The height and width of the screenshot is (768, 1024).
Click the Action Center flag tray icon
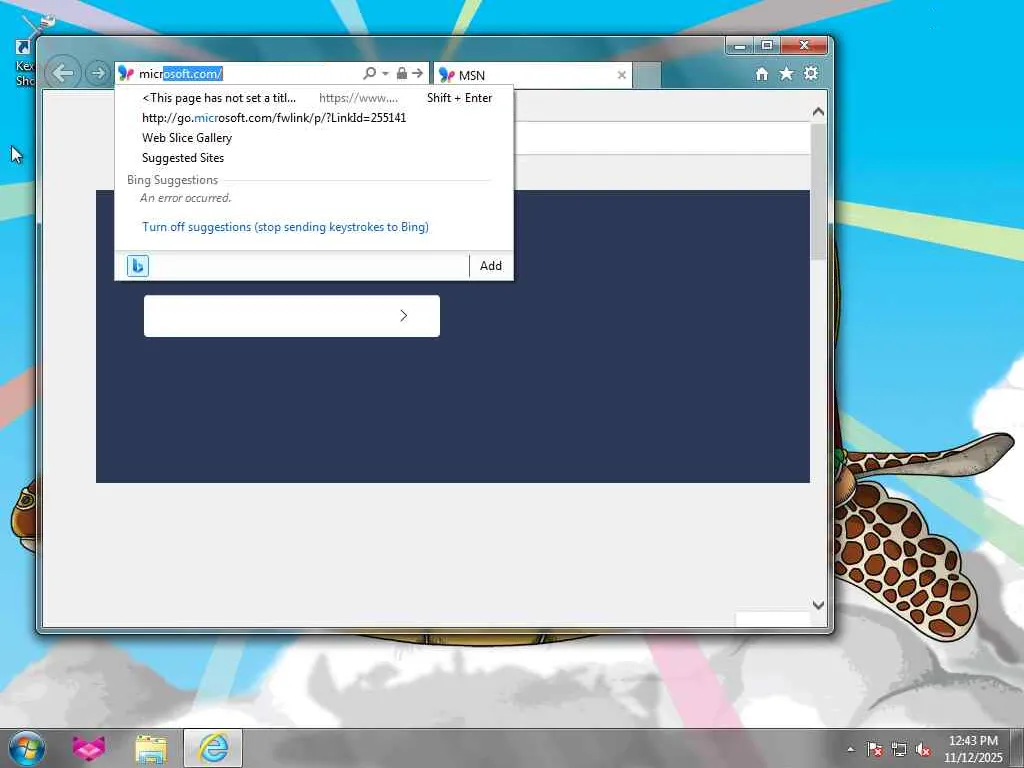pos(874,750)
